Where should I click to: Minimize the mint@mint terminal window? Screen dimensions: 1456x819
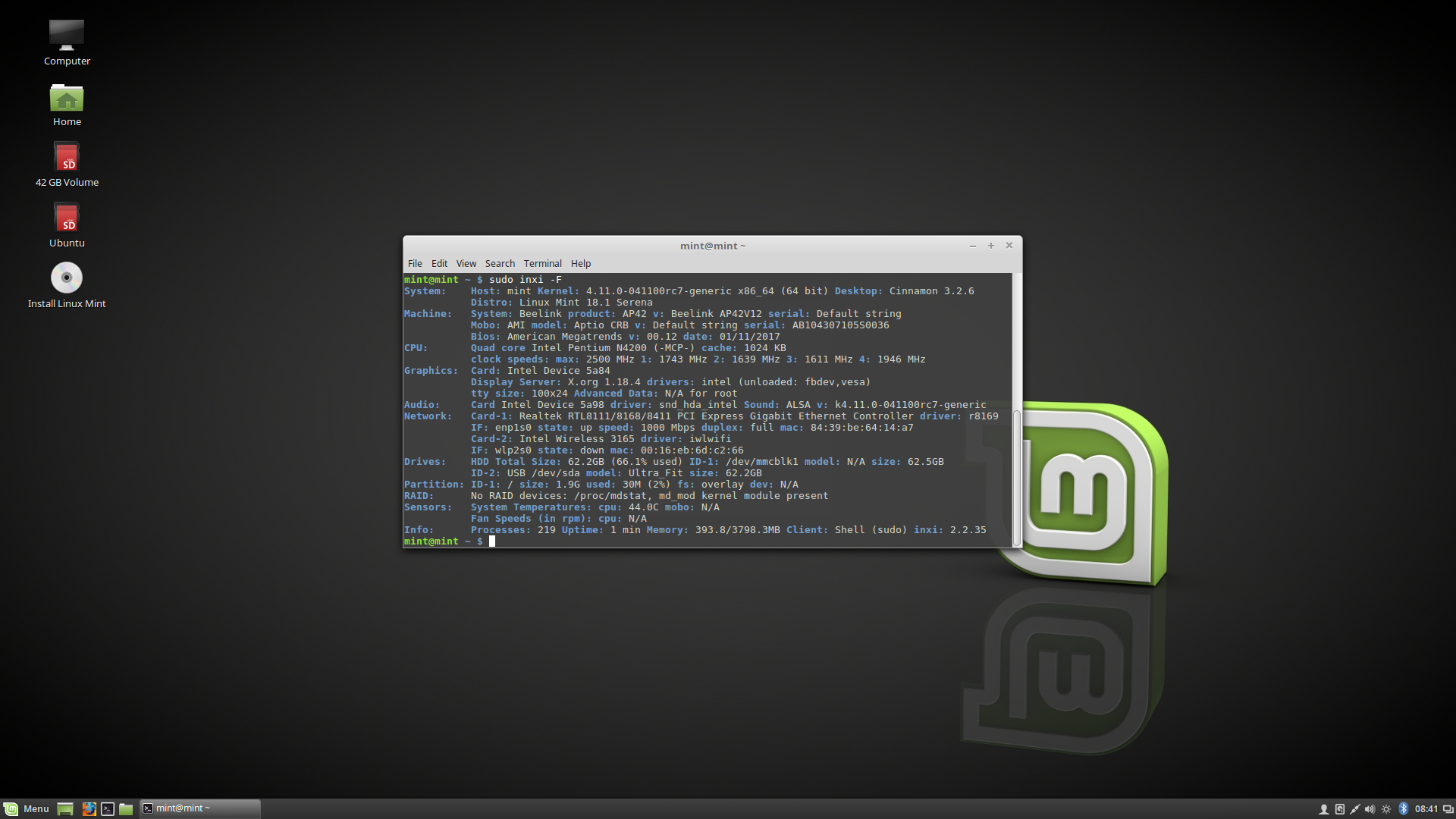(x=973, y=246)
